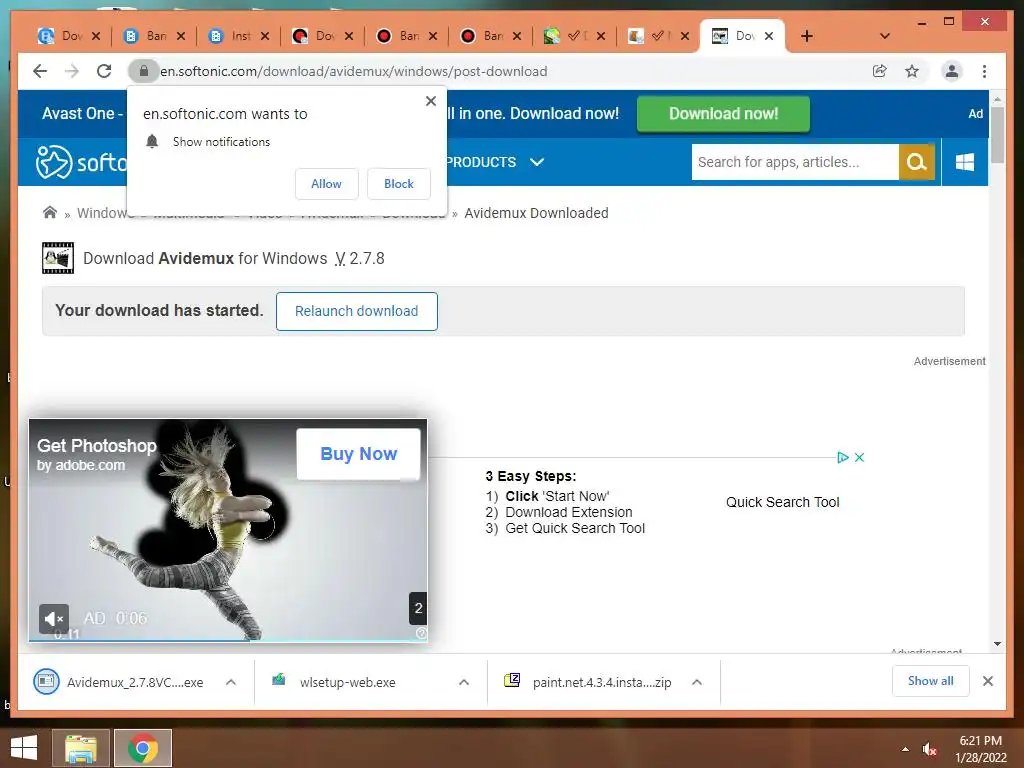
Task: Open options for wlsetup-web.exe download
Action: [464, 682]
